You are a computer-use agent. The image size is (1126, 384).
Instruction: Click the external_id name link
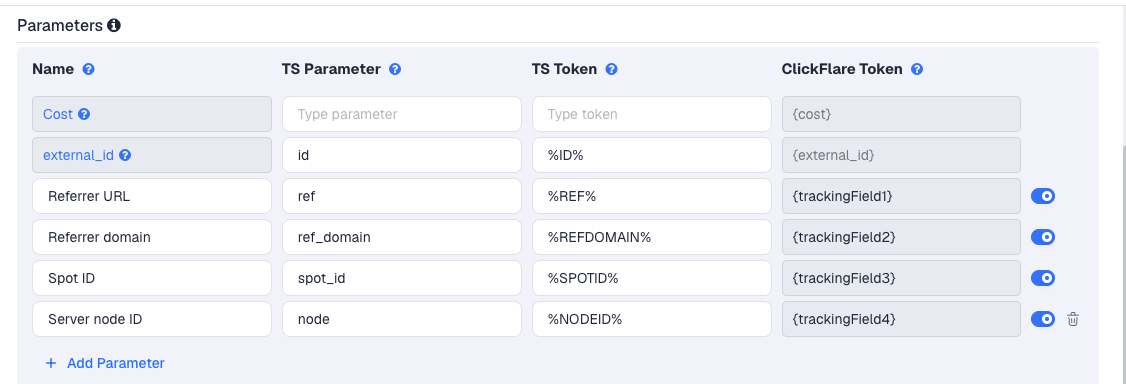(x=78, y=155)
